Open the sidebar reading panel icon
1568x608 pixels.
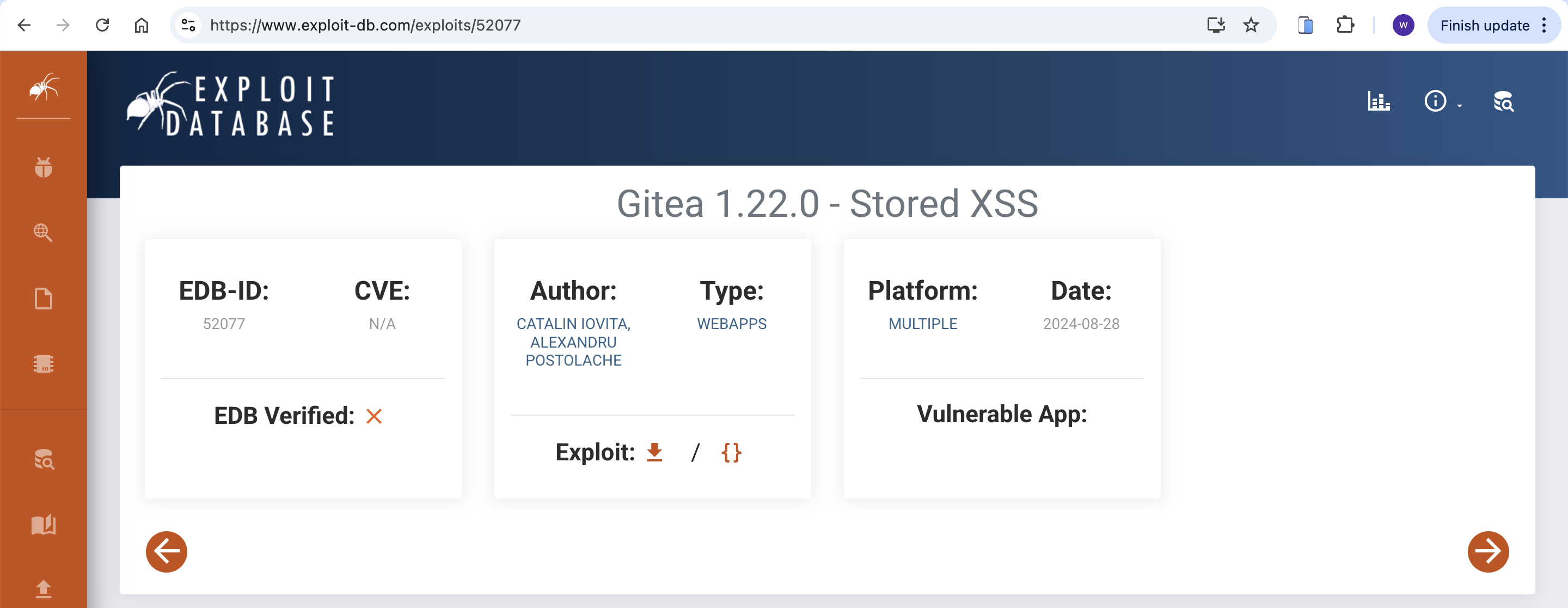coord(1305,25)
